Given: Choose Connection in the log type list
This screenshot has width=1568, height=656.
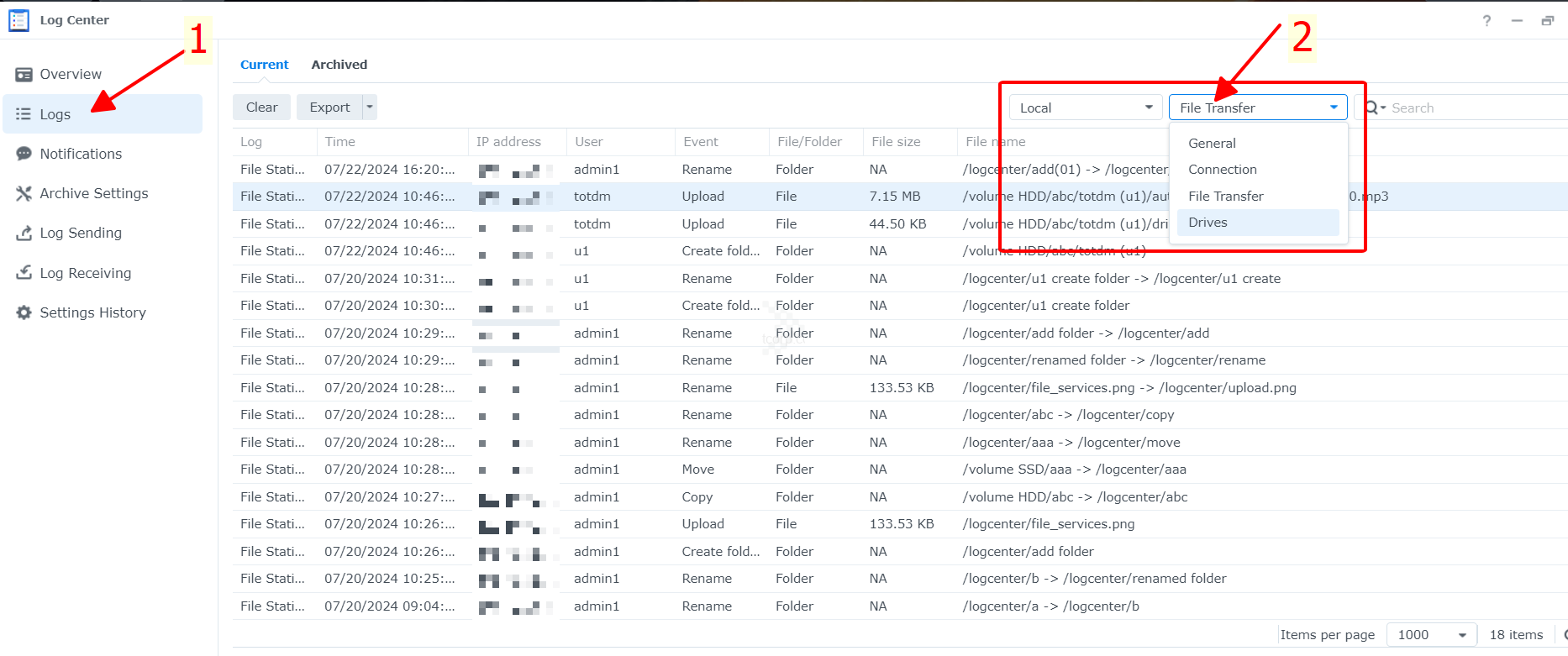Looking at the screenshot, I should coord(1222,170).
